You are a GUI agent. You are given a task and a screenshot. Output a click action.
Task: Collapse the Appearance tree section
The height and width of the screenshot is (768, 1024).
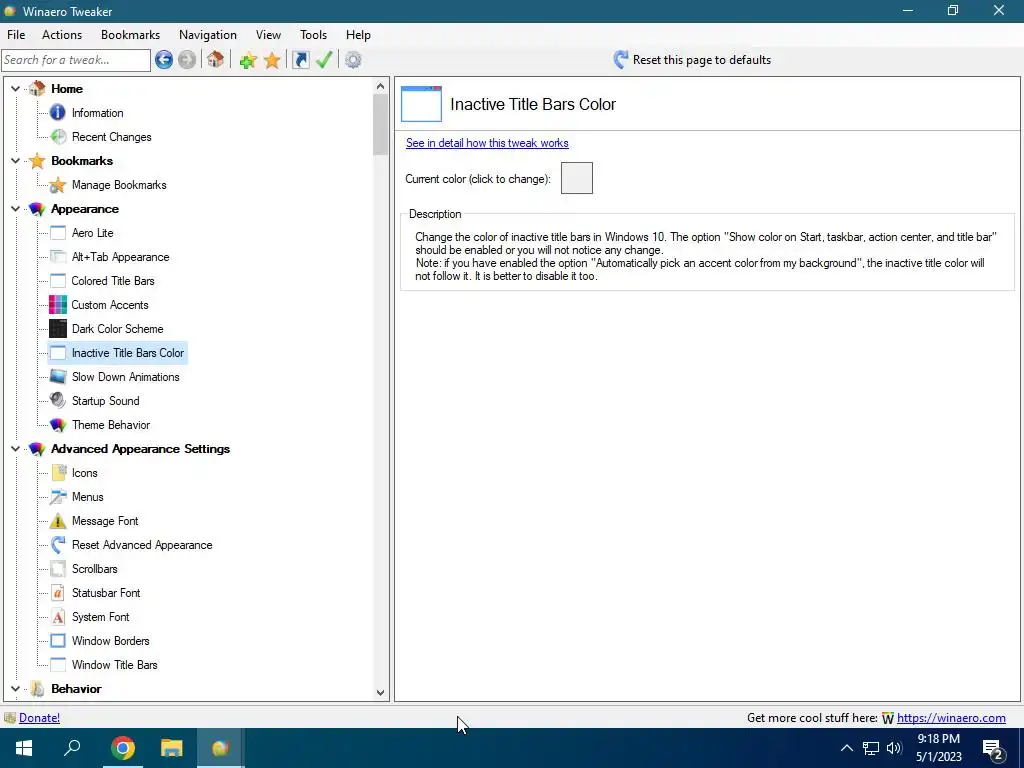[15, 208]
